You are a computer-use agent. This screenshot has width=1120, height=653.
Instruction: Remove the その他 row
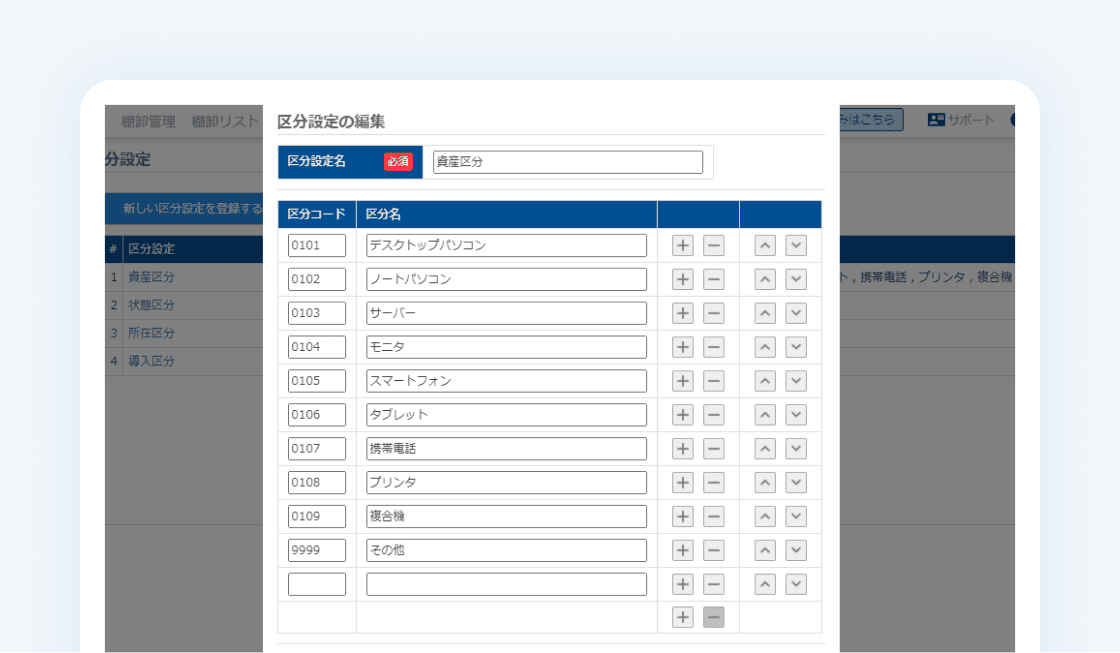tap(714, 550)
